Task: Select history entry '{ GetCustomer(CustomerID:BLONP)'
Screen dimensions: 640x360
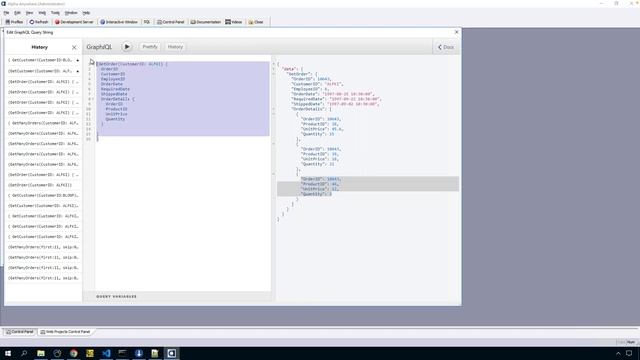Action: [43, 195]
